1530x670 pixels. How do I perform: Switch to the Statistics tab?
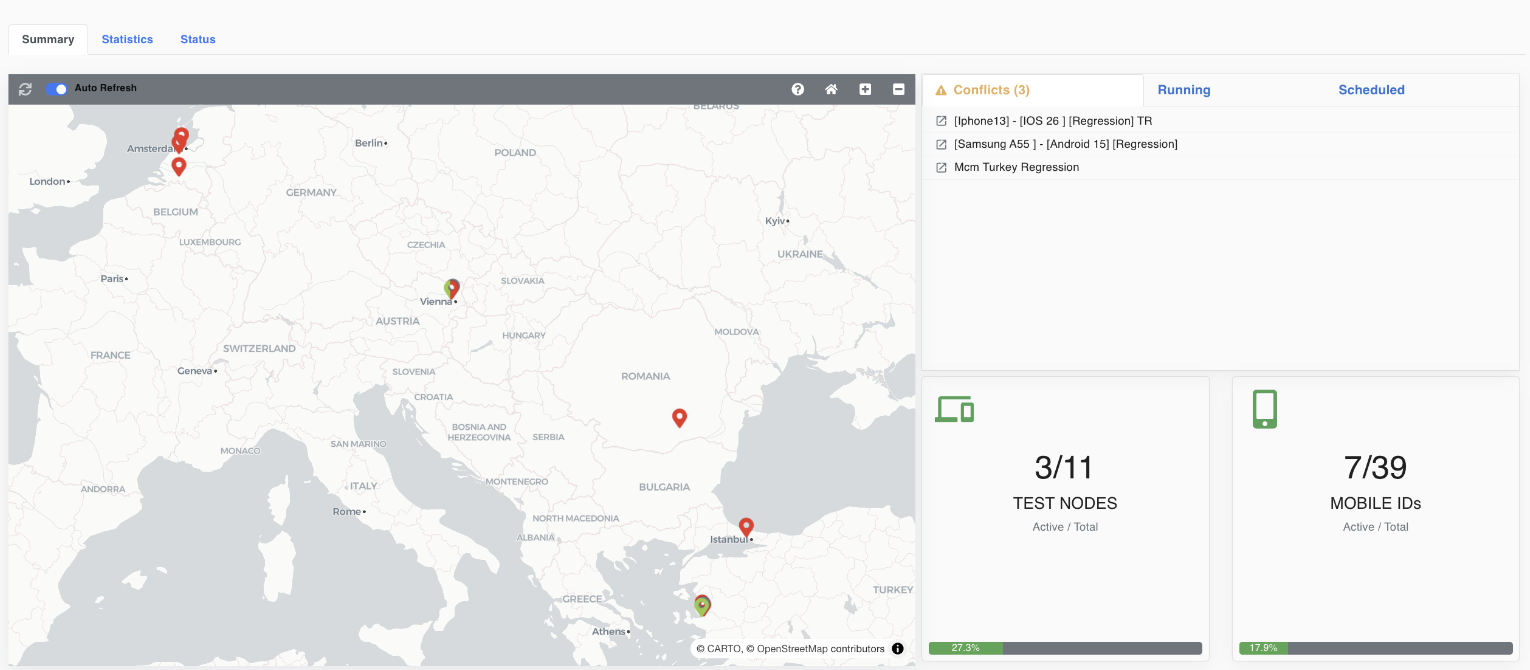[127, 39]
